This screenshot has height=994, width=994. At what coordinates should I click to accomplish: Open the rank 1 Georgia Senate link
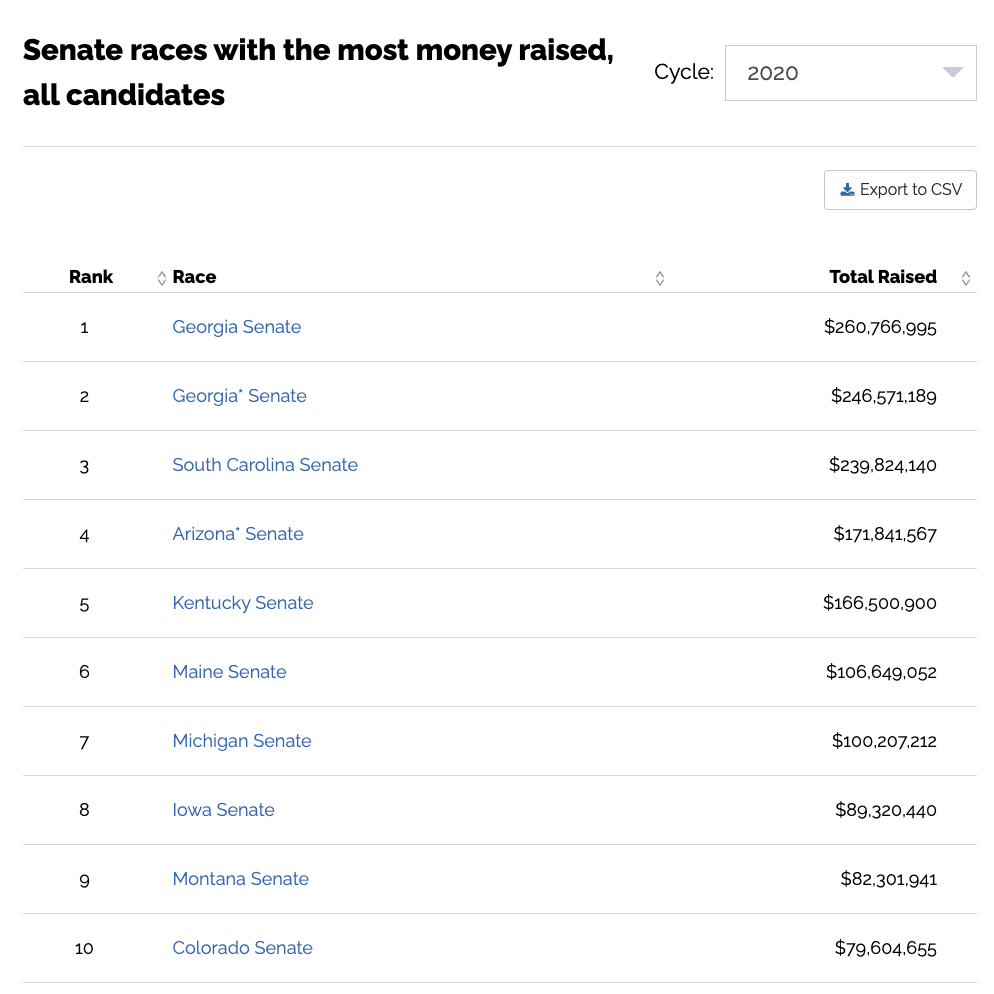pos(236,327)
